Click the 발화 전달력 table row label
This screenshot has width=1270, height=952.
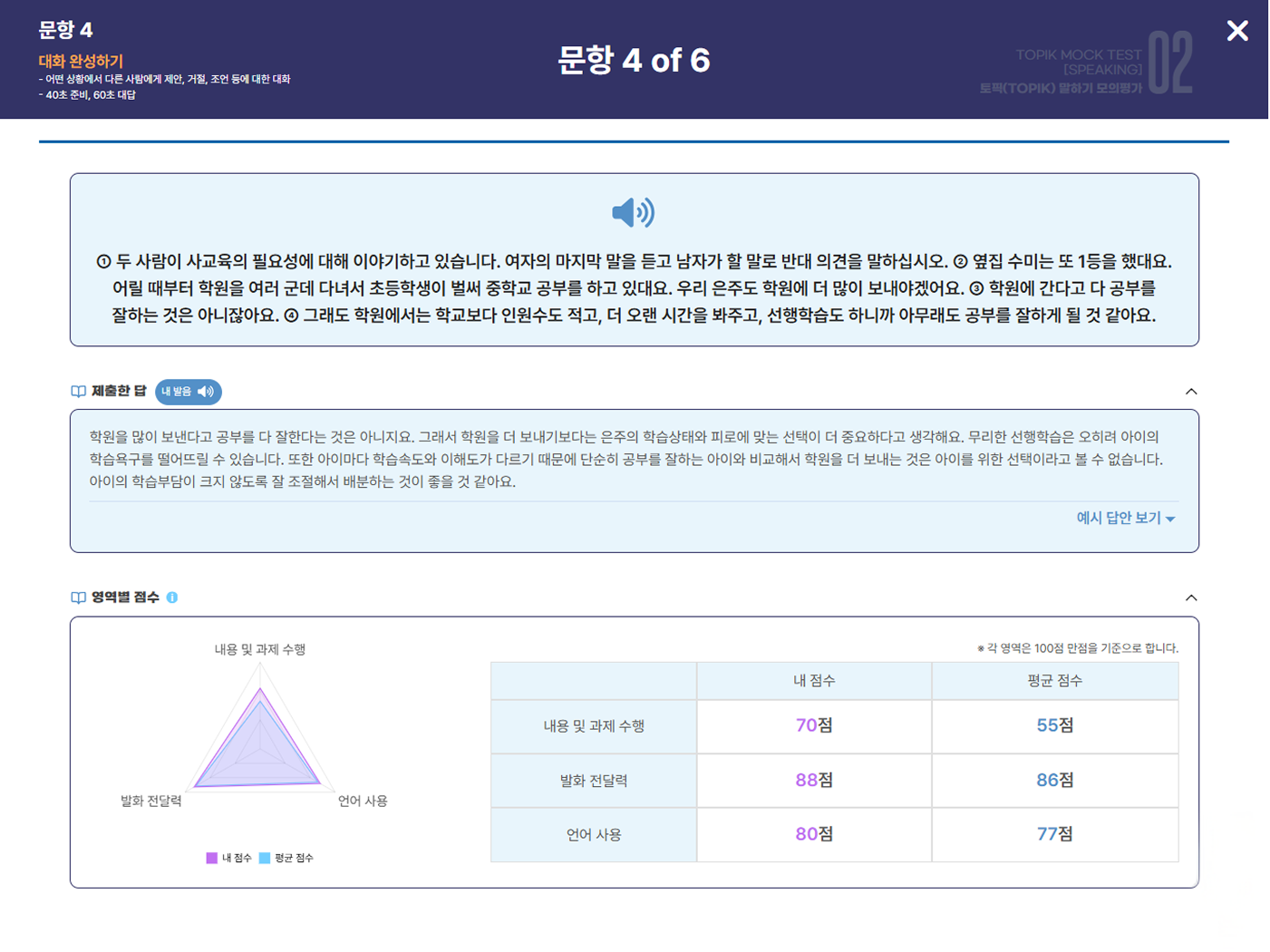click(594, 780)
